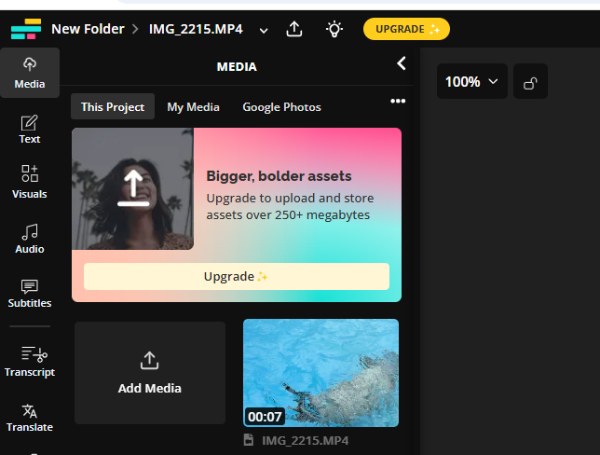Viewport: 600px width, 455px height.
Task: Open the Visuals sidebar tool
Action: pyautogui.click(x=29, y=182)
